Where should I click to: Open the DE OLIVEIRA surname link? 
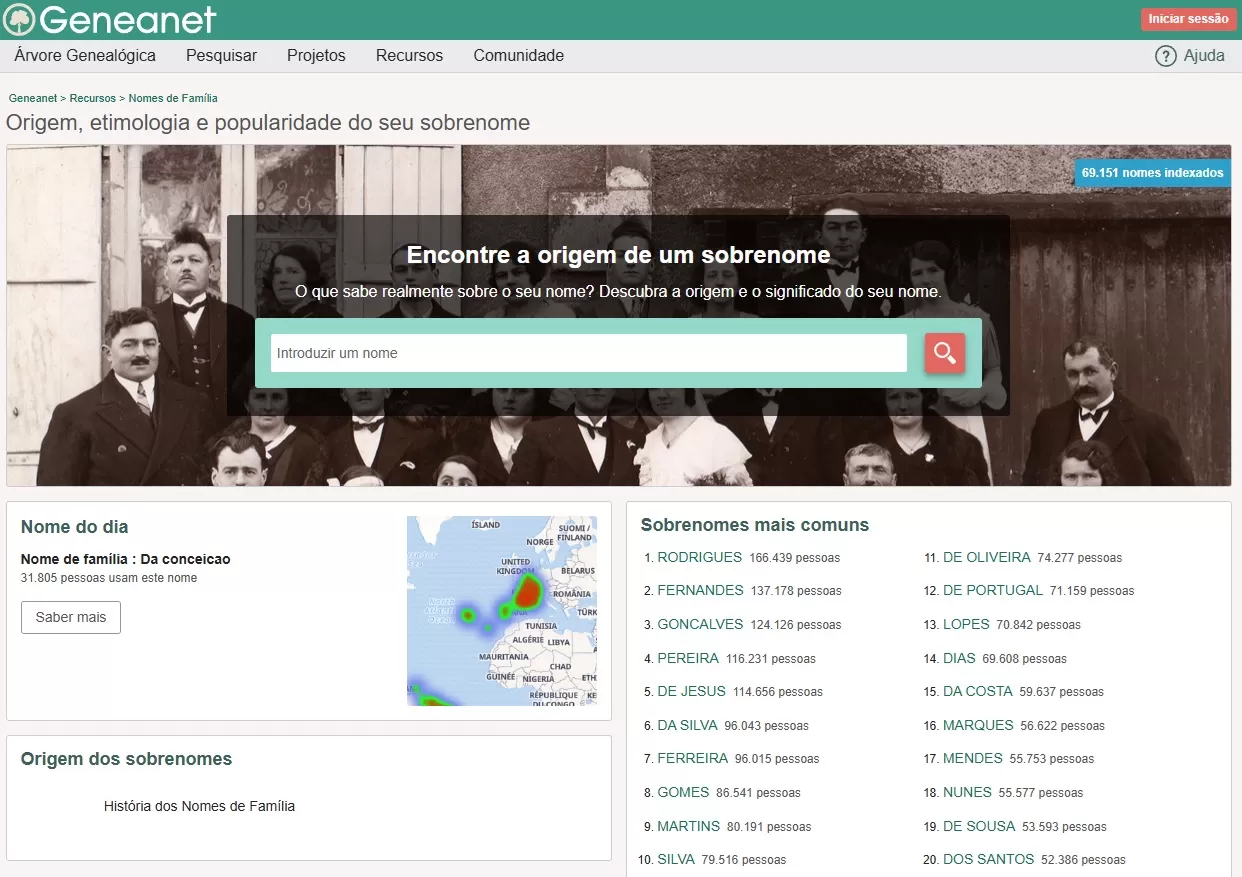[986, 557]
